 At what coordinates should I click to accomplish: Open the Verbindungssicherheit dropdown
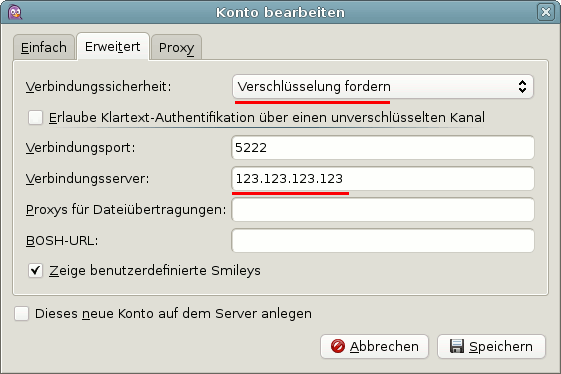pos(383,87)
